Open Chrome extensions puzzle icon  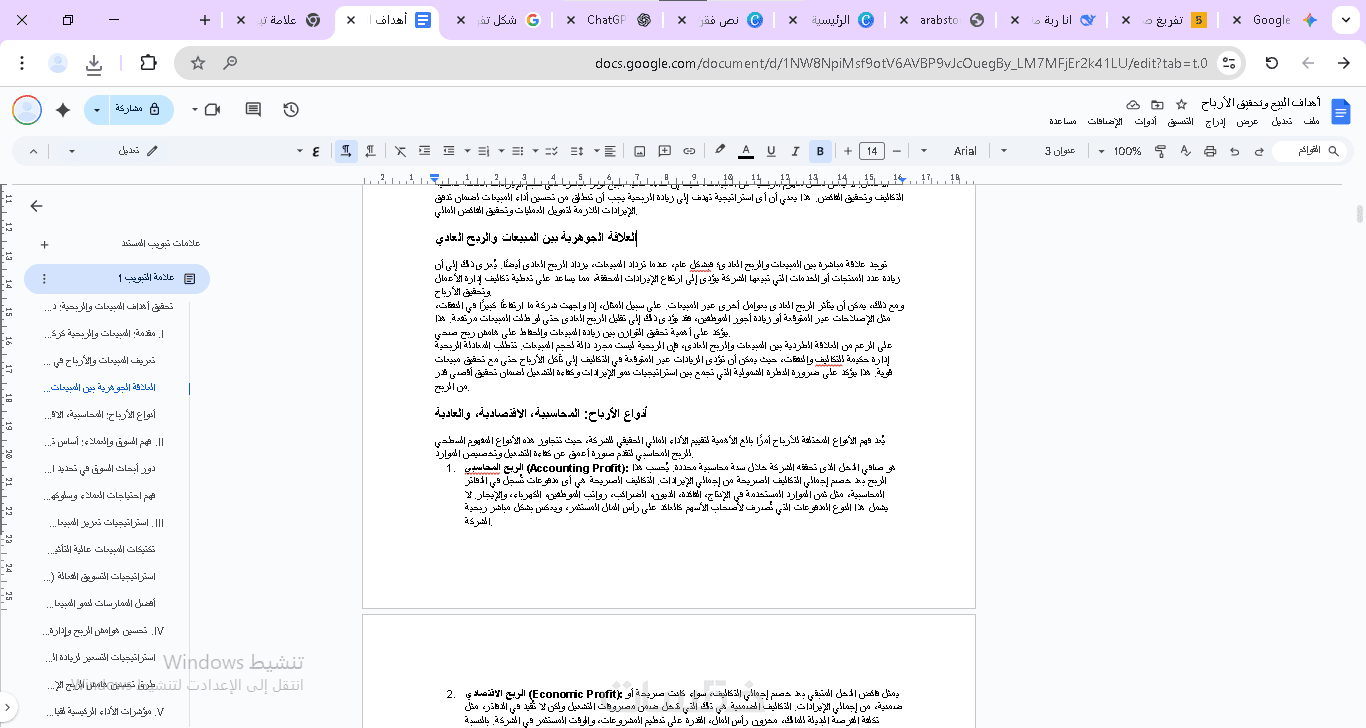[148, 63]
